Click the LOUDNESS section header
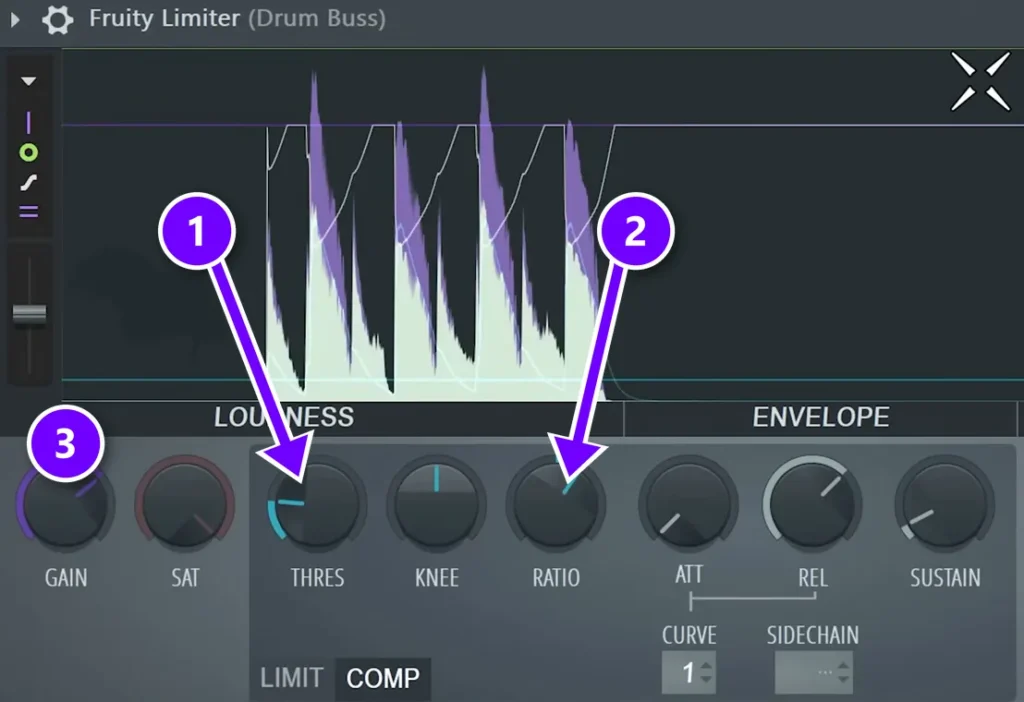This screenshot has width=1024, height=702. click(x=284, y=417)
